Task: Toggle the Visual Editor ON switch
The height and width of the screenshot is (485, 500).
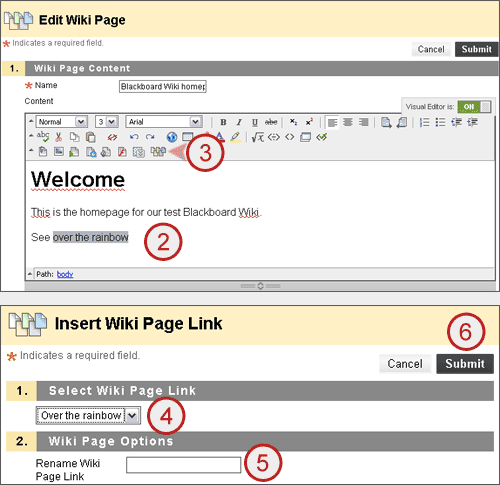Action: 474,107
